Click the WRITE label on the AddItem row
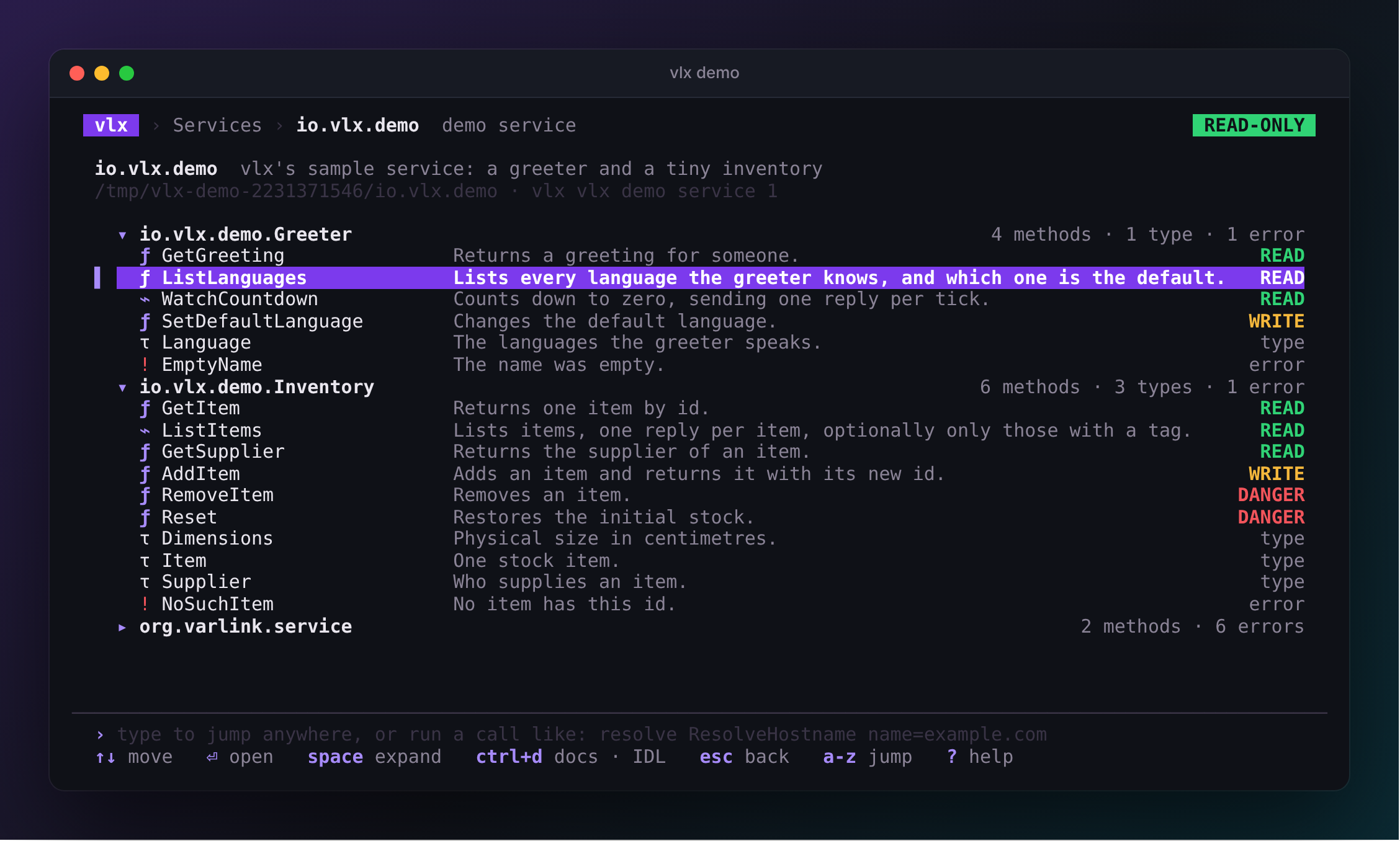This screenshot has height=841, width=1400. pos(1276,474)
